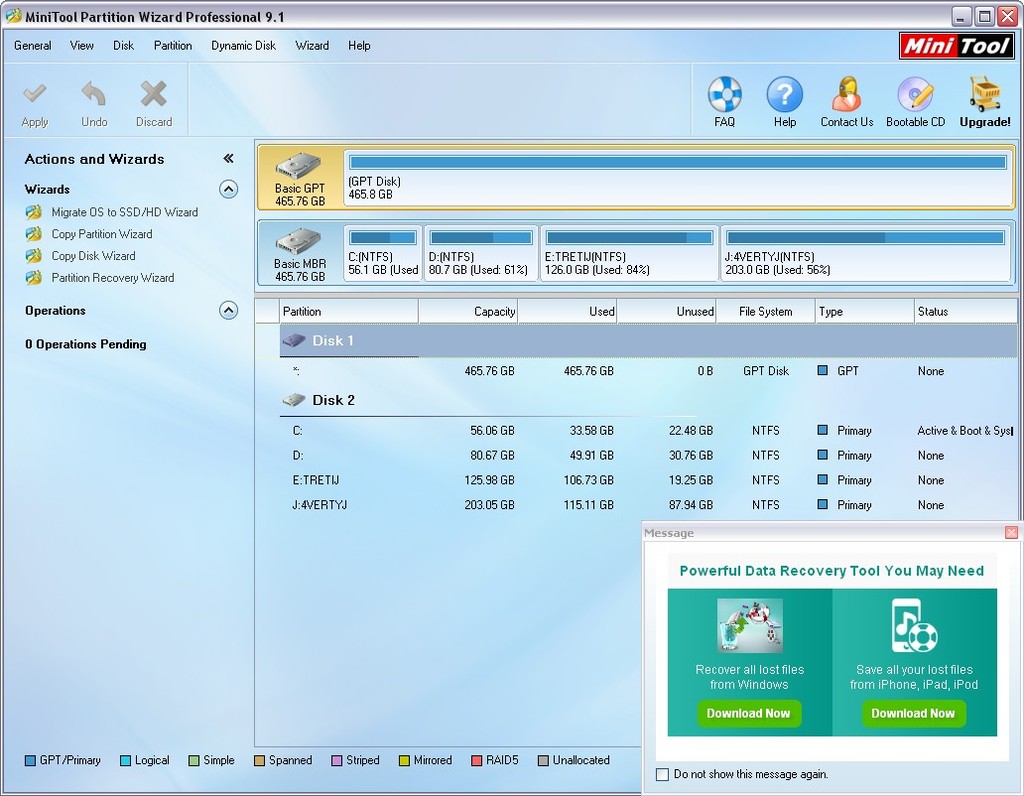Click the iPhone recovery image in Message
1024x796 pixels.
click(914, 626)
